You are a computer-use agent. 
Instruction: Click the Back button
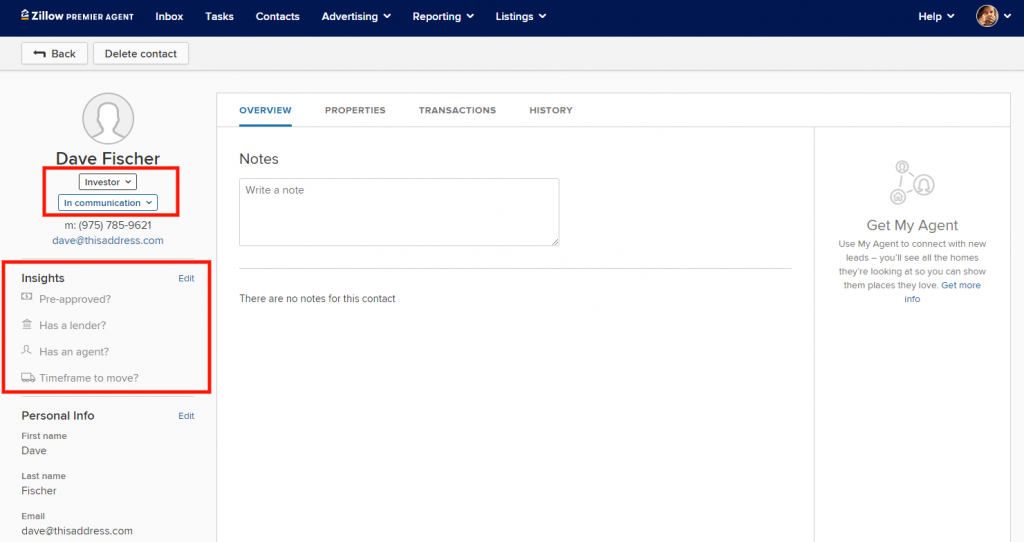pos(54,54)
